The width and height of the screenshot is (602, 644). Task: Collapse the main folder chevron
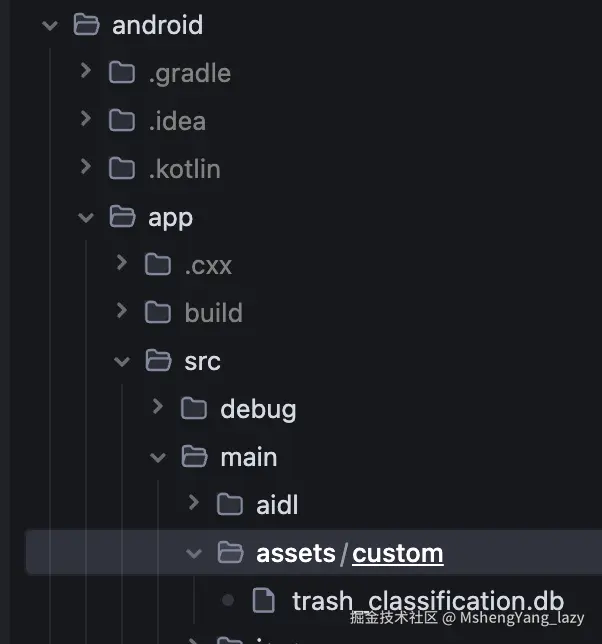pyautogui.click(x=158, y=457)
